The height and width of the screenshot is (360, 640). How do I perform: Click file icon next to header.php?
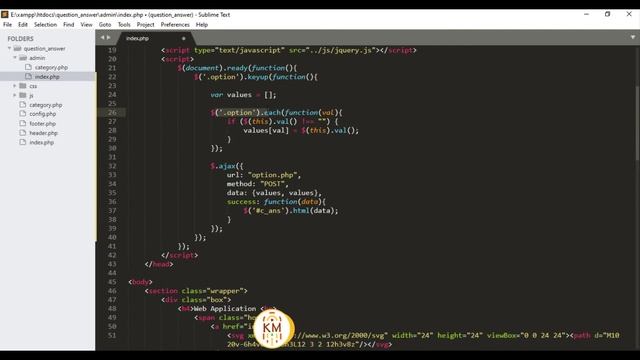tap(23, 133)
